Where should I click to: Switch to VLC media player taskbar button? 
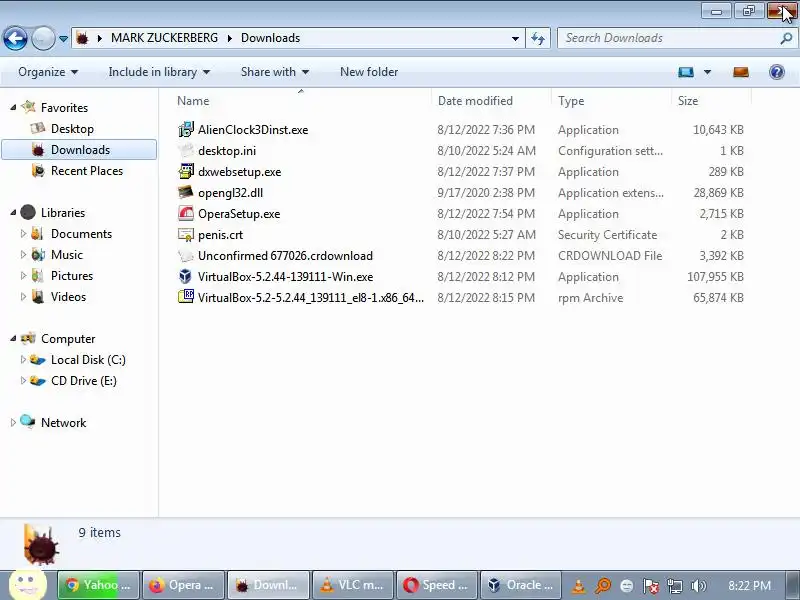click(353, 585)
